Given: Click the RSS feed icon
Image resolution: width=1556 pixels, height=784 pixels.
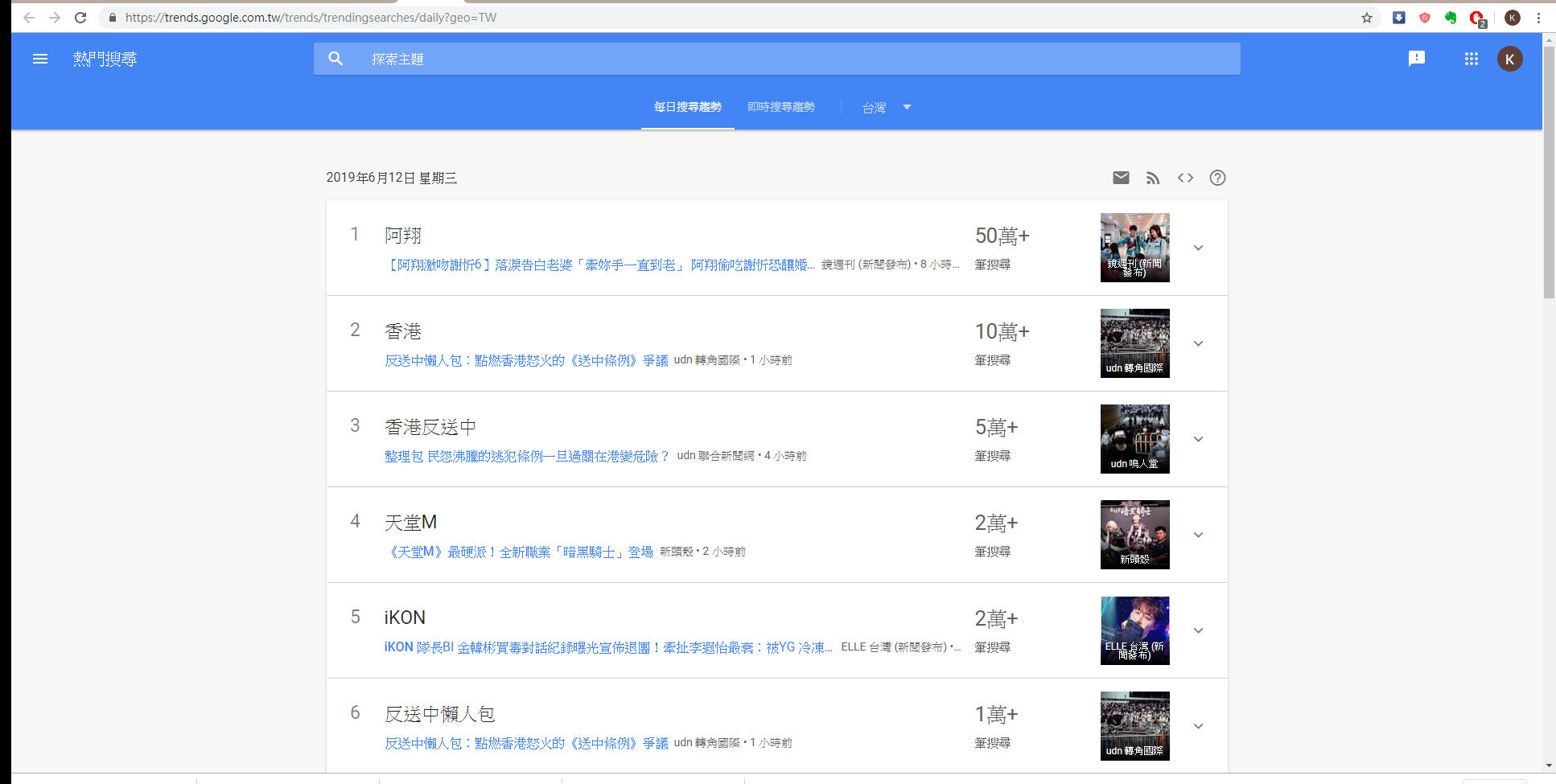Looking at the screenshot, I should tap(1153, 178).
